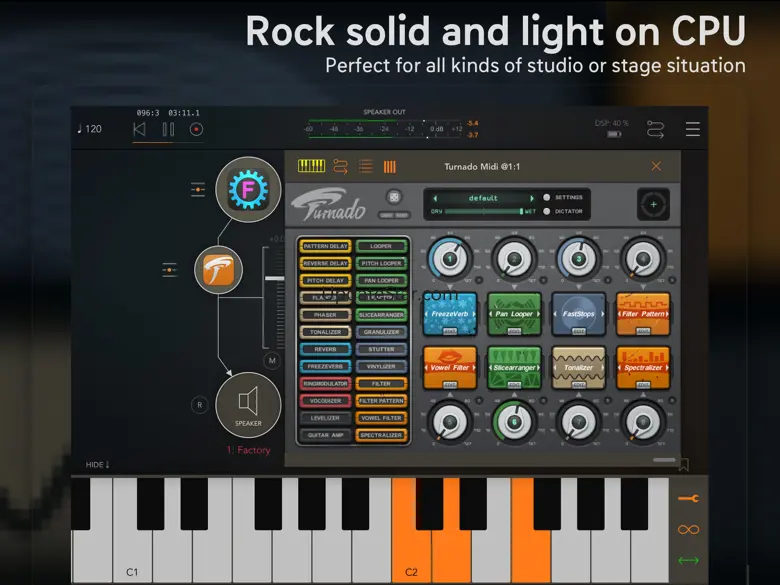Adjust the Dry/Wet slider
Screen dimensions: 780x585
click(x=484, y=211)
